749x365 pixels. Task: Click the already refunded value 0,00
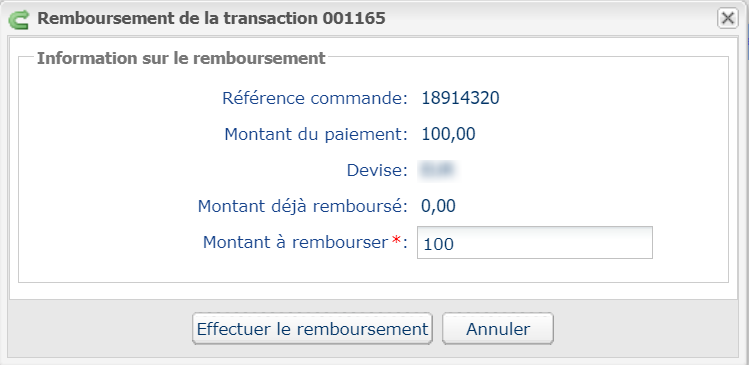point(439,206)
